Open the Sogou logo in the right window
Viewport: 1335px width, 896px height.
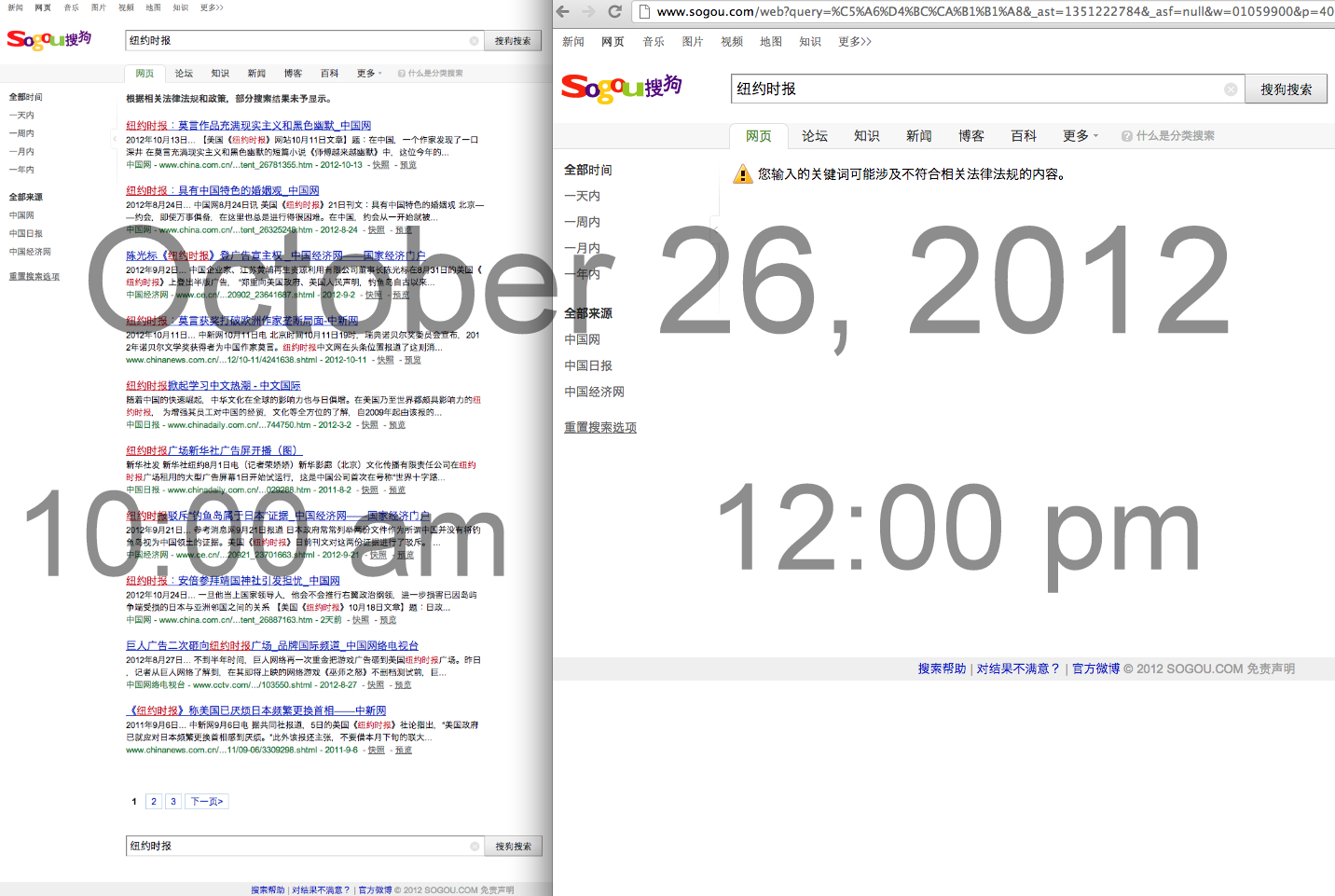pos(622,88)
